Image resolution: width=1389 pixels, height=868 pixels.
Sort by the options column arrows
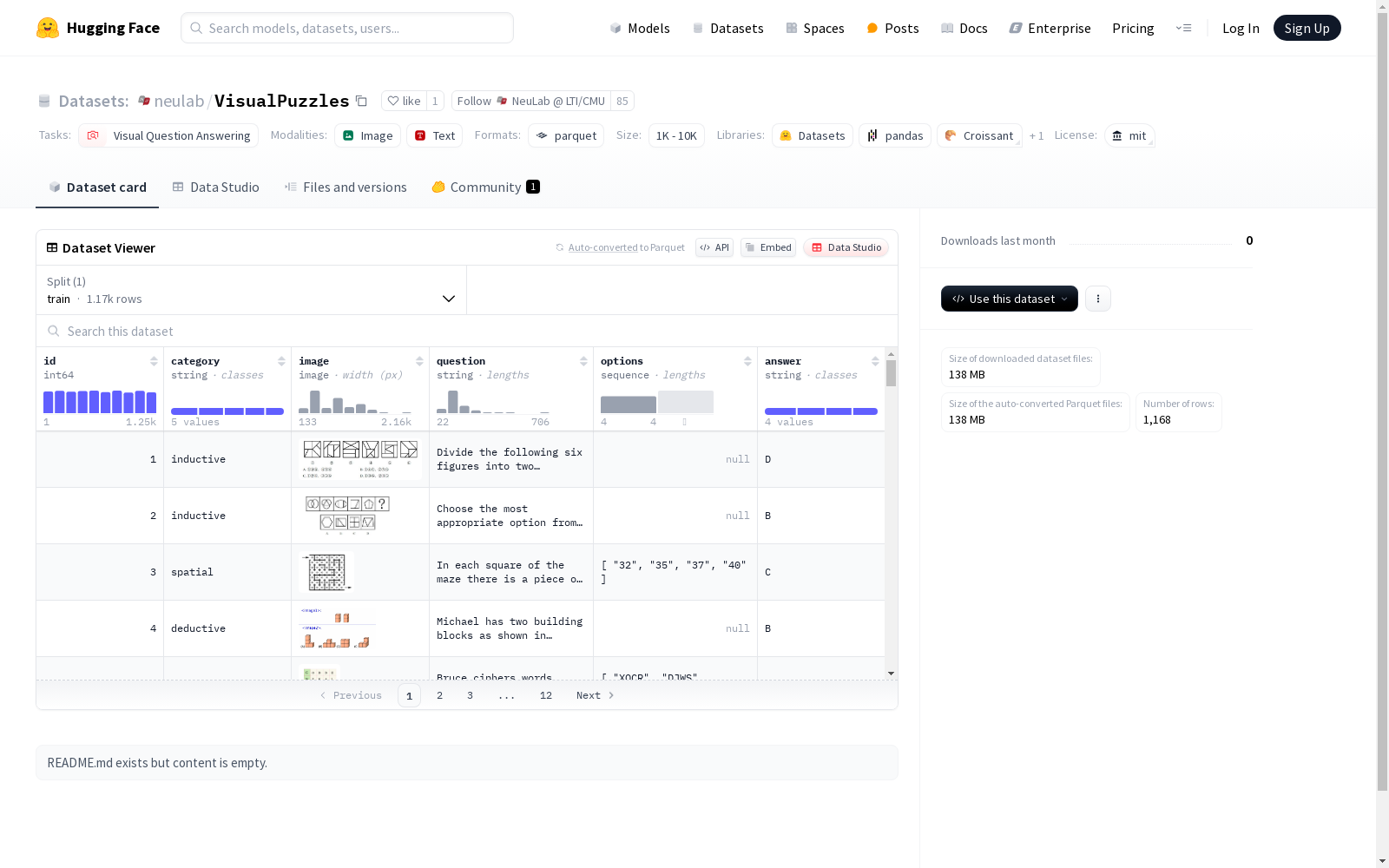[747, 361]
